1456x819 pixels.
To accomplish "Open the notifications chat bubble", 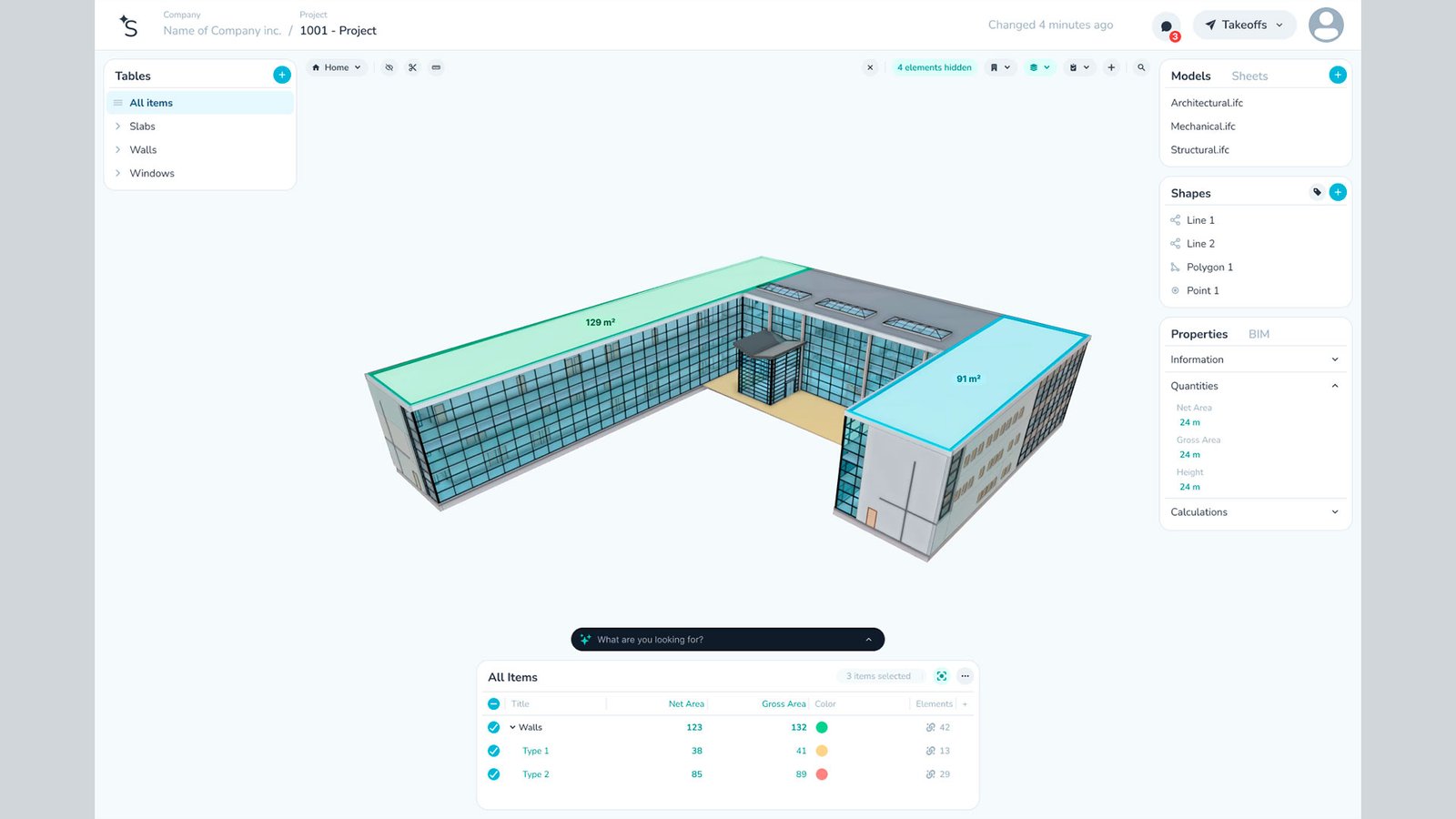I will pos(1167,26).
